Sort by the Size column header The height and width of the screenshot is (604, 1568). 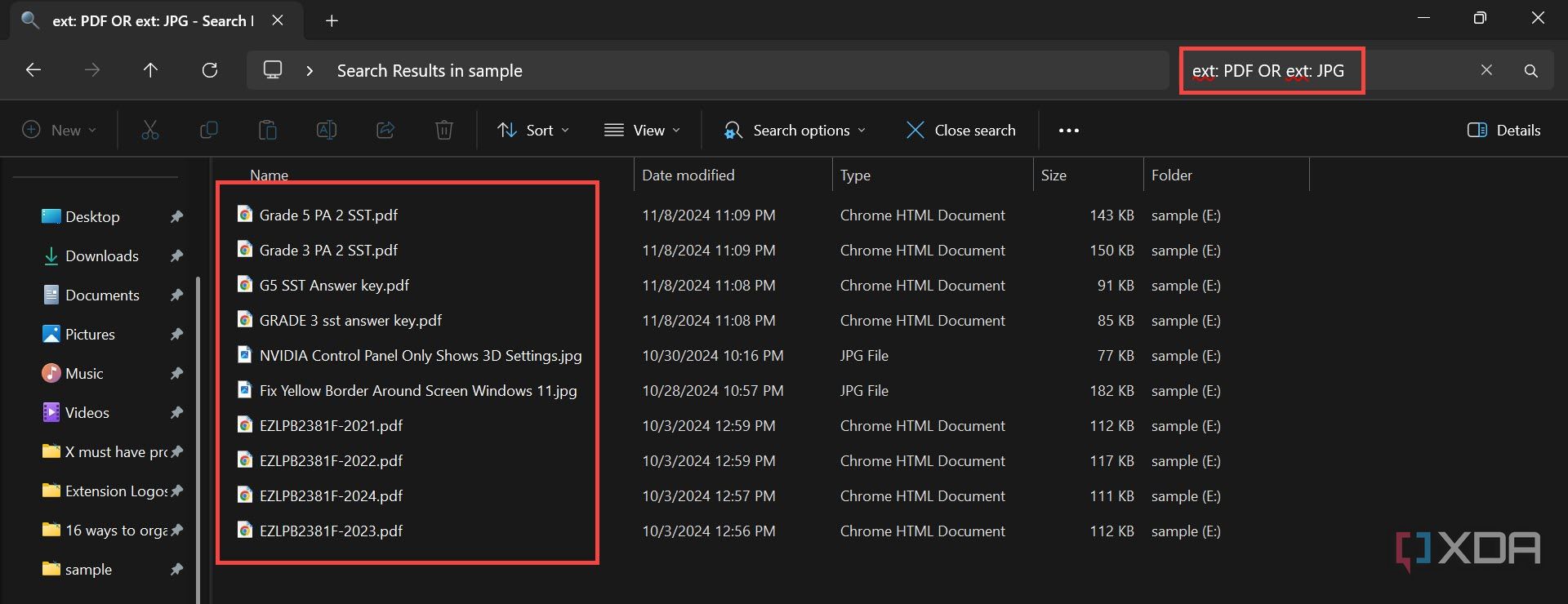tap(1053, 175)
